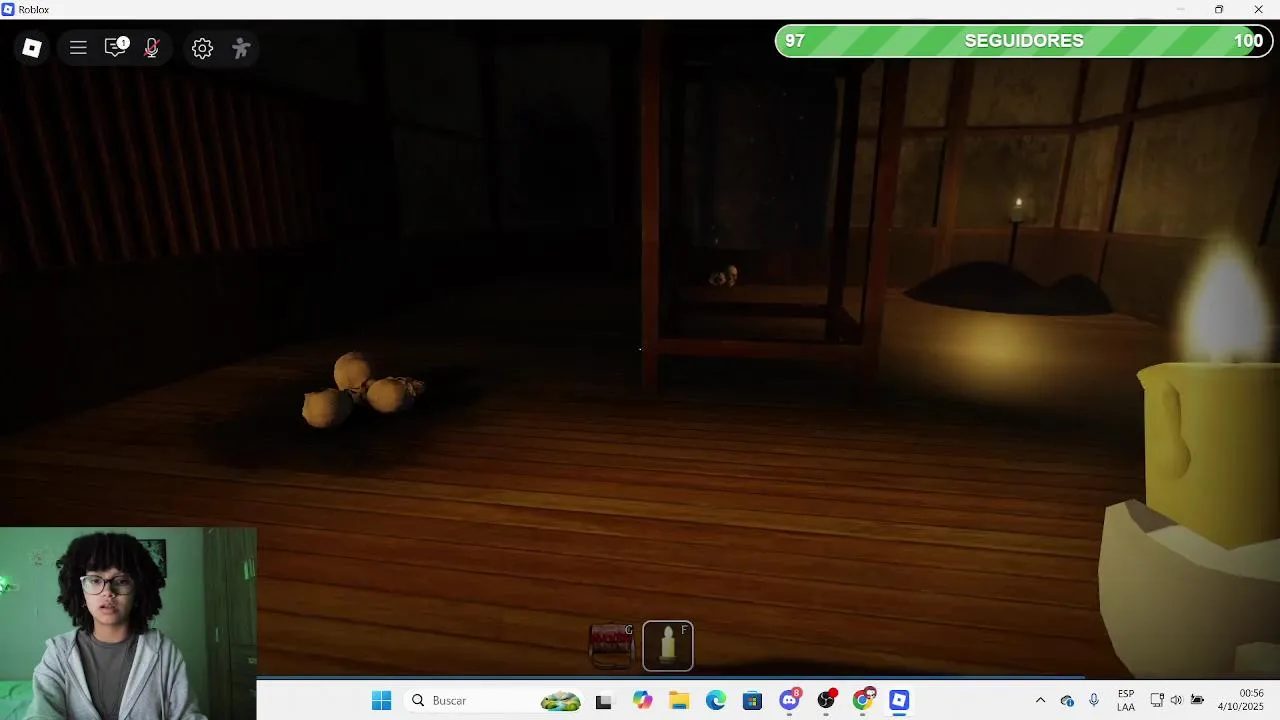Click the Seguidores follower goal bar
This screenshot has width=1280, height=720.
[1024, 41]
